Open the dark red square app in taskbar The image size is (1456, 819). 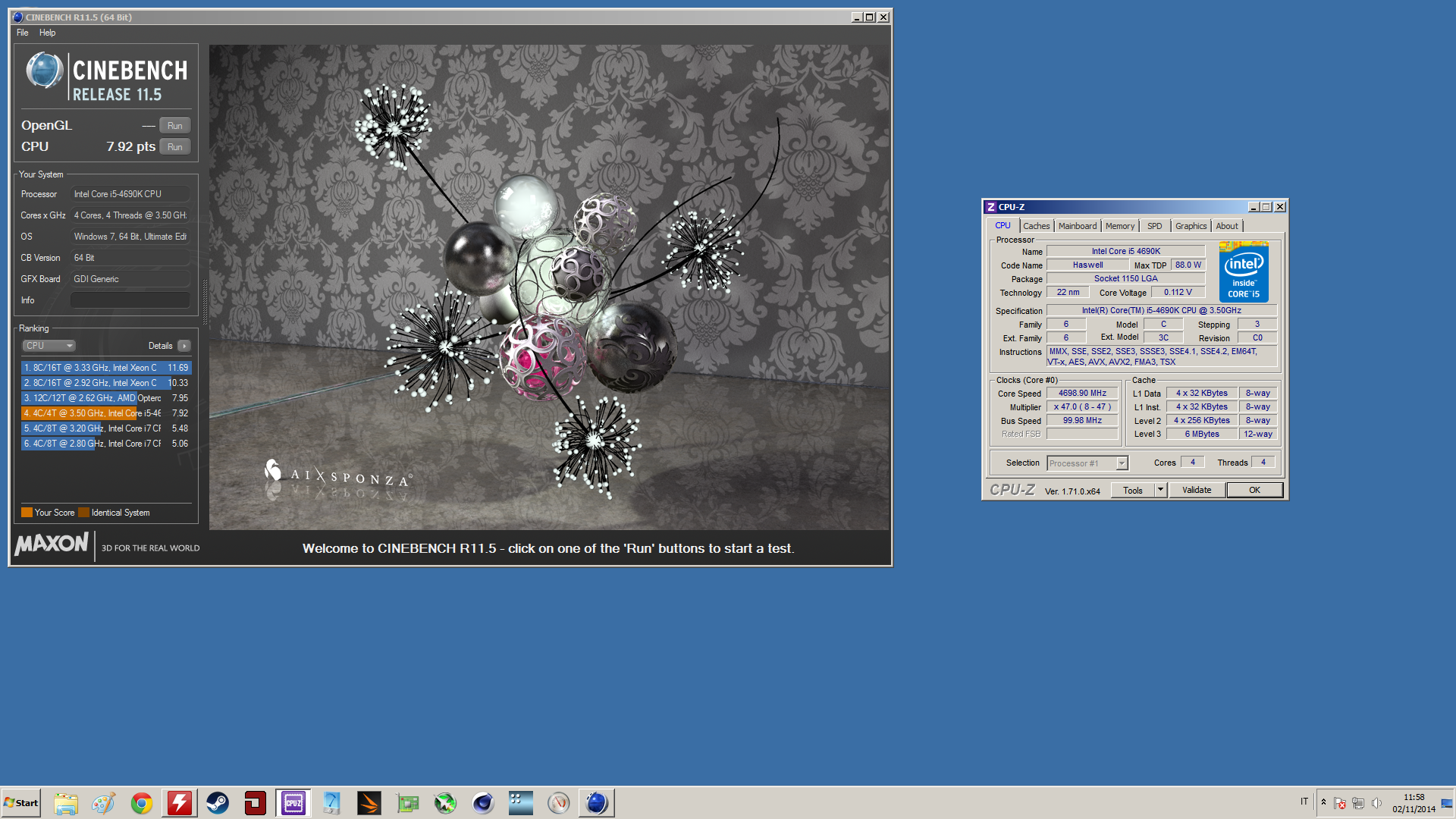tap(256, 803)
